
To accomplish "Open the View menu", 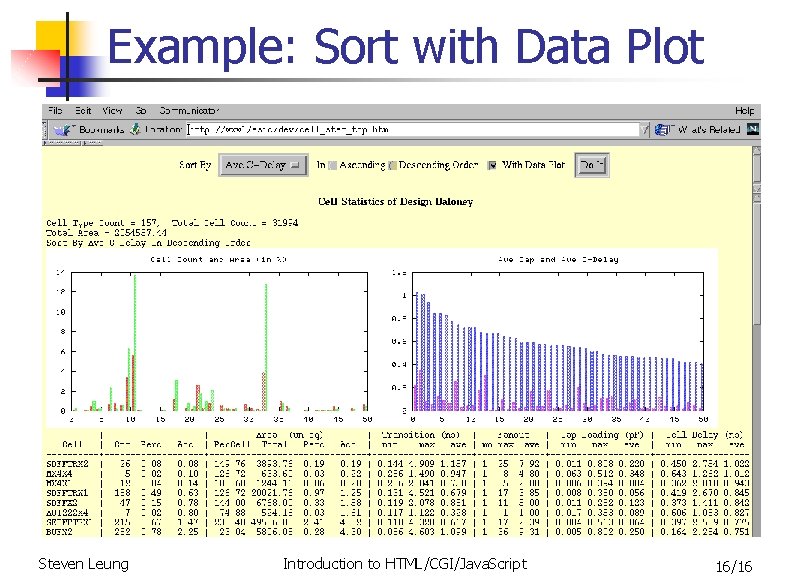I will (112, 110).
